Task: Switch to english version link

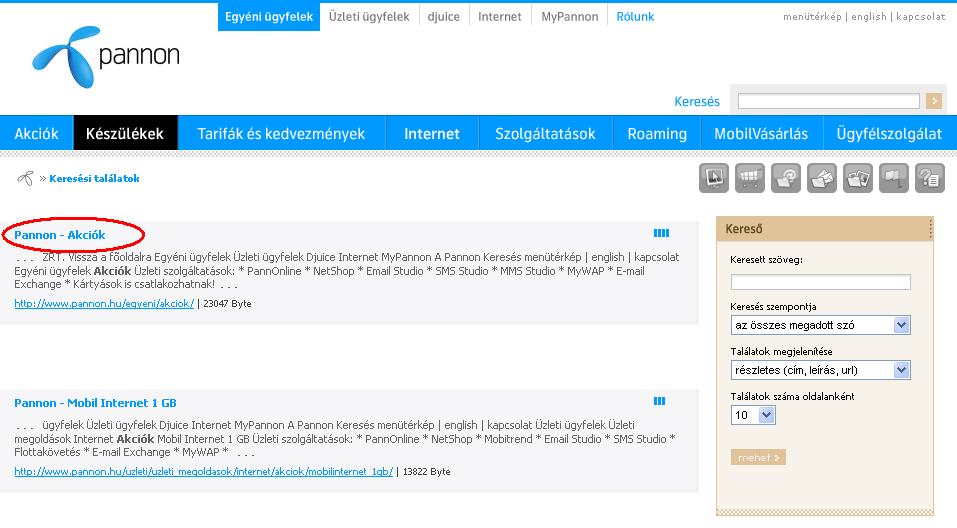Action: click(869, 16)
